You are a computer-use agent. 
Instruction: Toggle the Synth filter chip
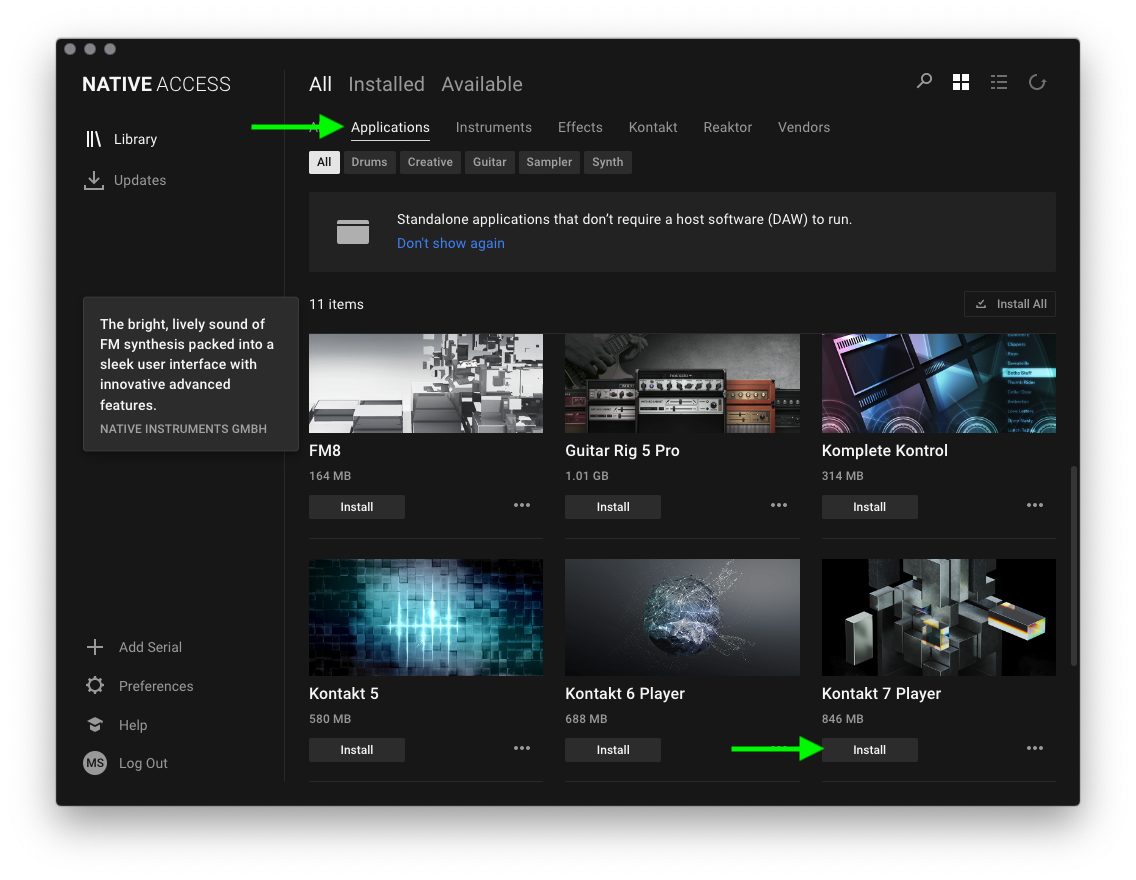pyautogui.click(x=607, y=162)
